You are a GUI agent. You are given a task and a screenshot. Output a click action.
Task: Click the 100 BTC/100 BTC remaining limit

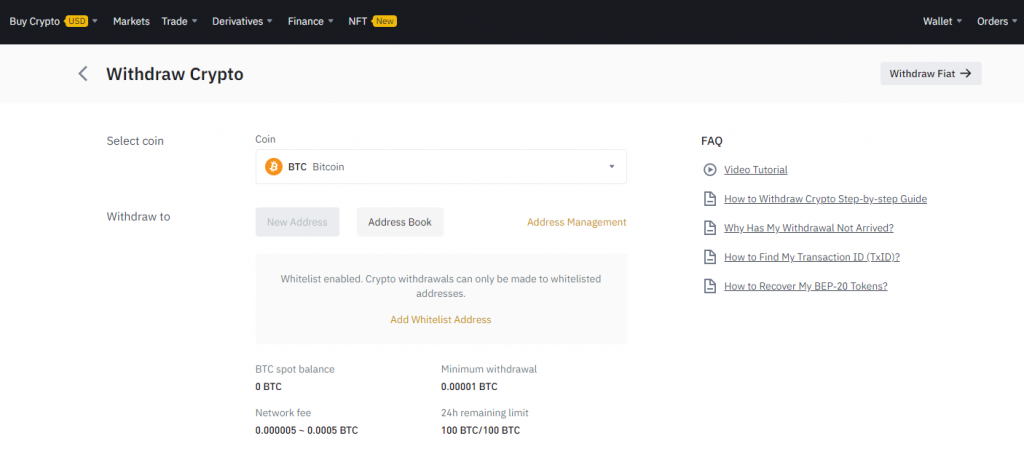[x=481, y=430]
